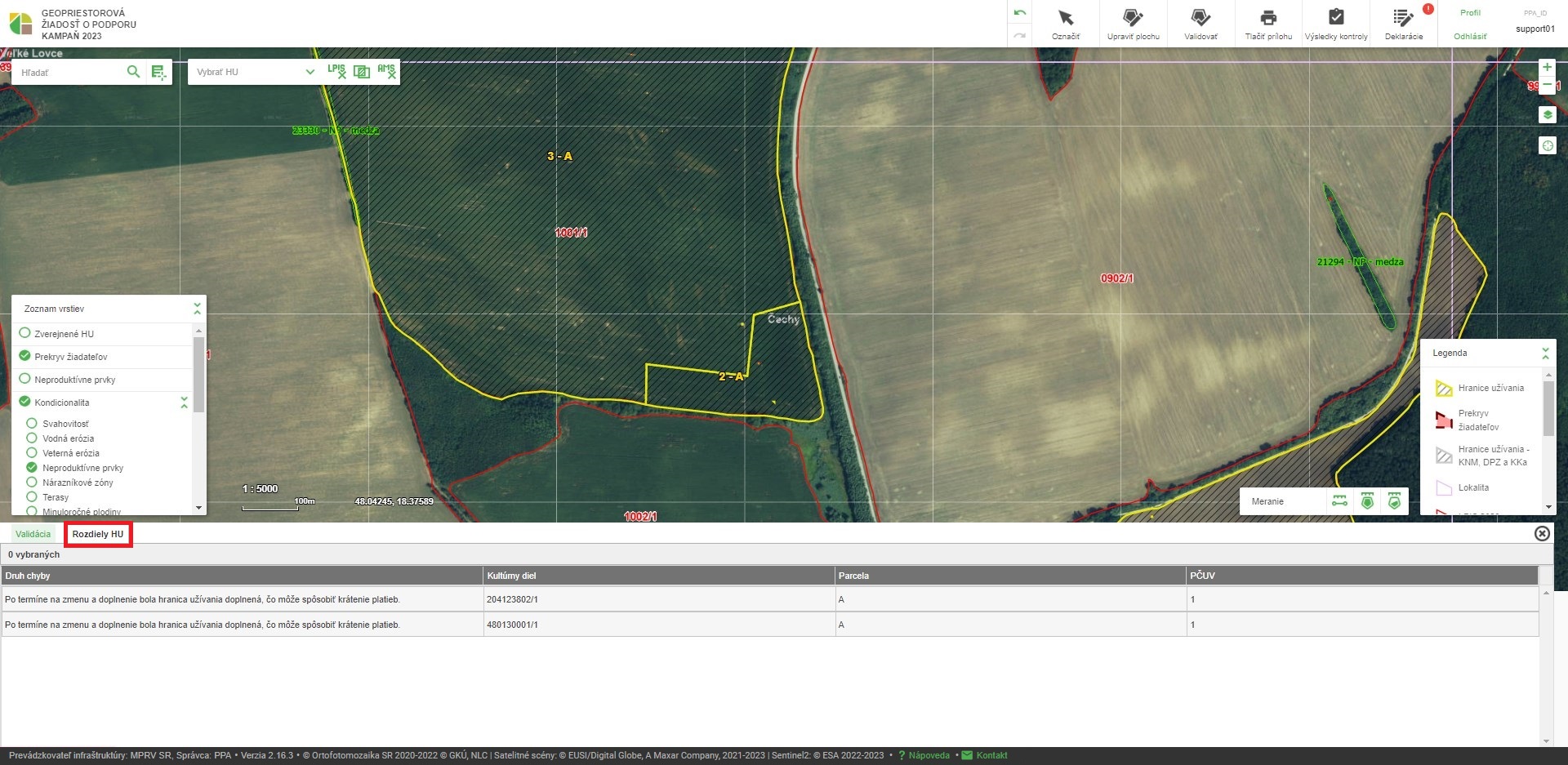
Task: Enable the Veterná erózia sublayer
Action: 32,452
